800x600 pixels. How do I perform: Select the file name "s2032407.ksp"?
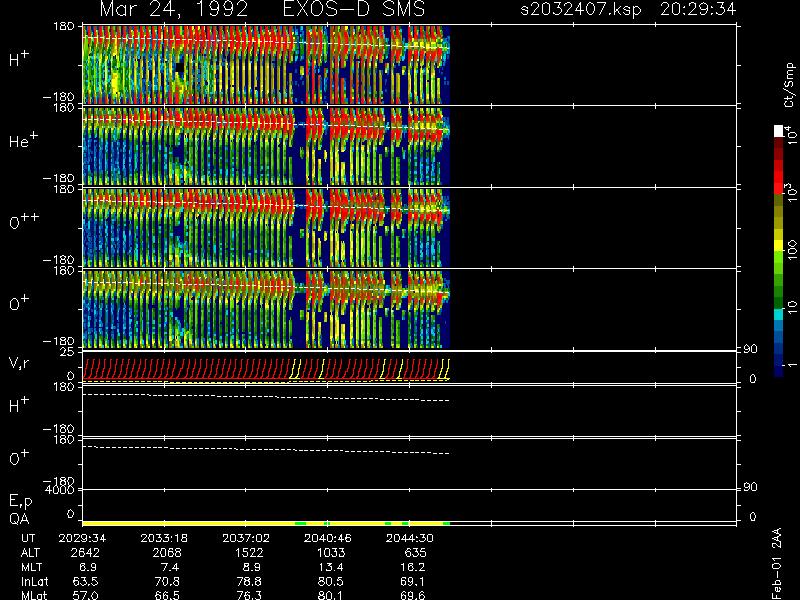581,9
